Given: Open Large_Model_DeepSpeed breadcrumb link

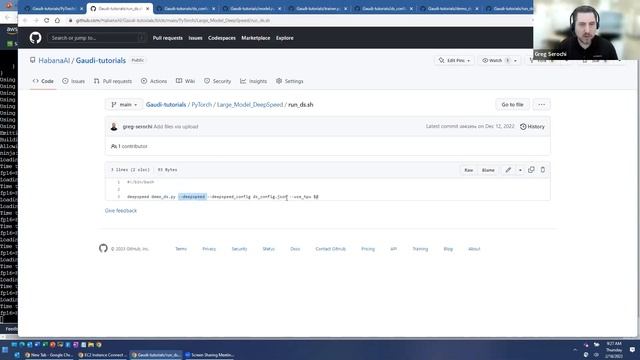Looking at the screenshot, I should click(x=250, y=105).
